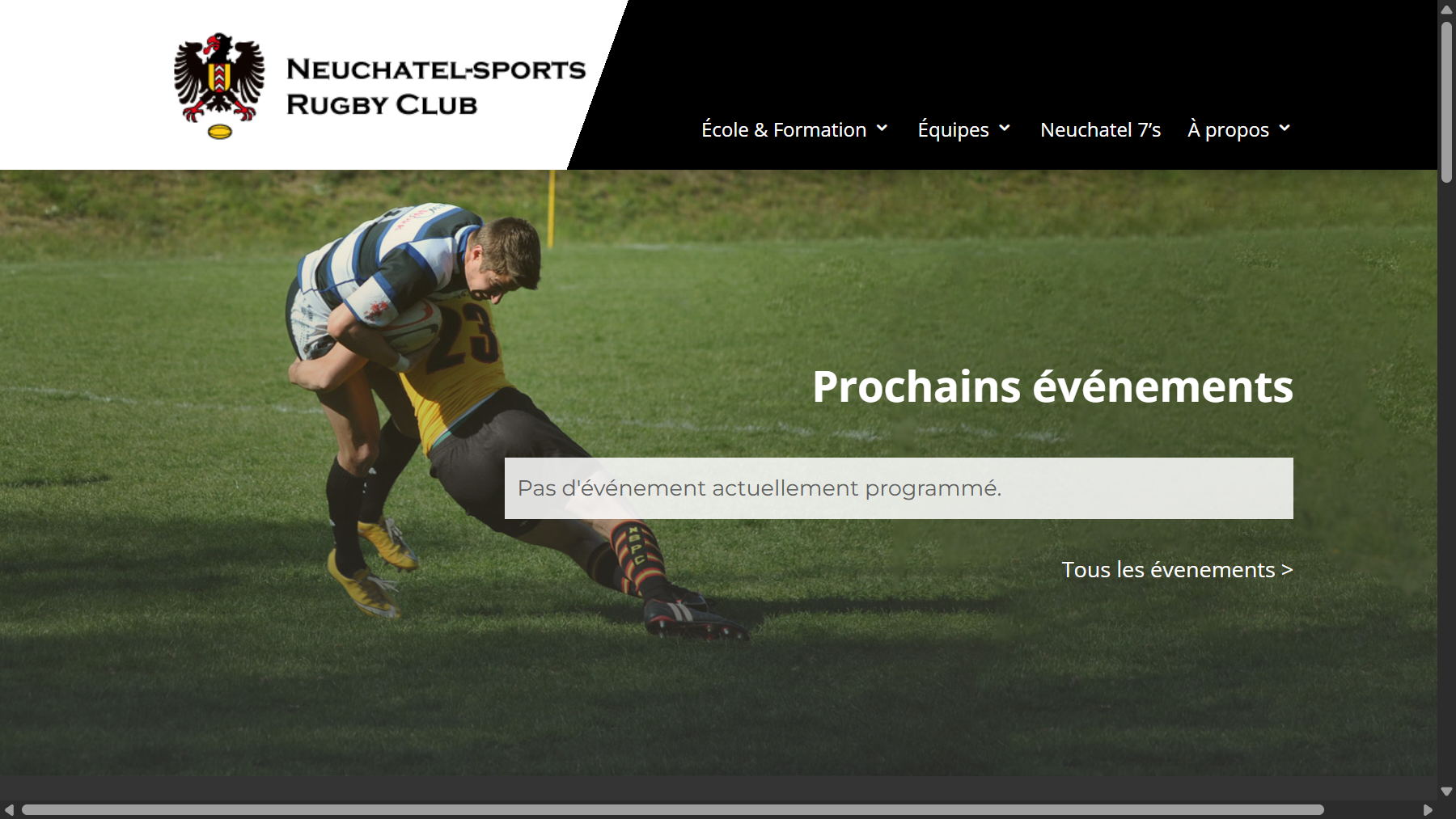Screen dimensions: 1456x819
Task: Click the Neuchatel-Sports eagle crest logo
Action: pos(219,86)
